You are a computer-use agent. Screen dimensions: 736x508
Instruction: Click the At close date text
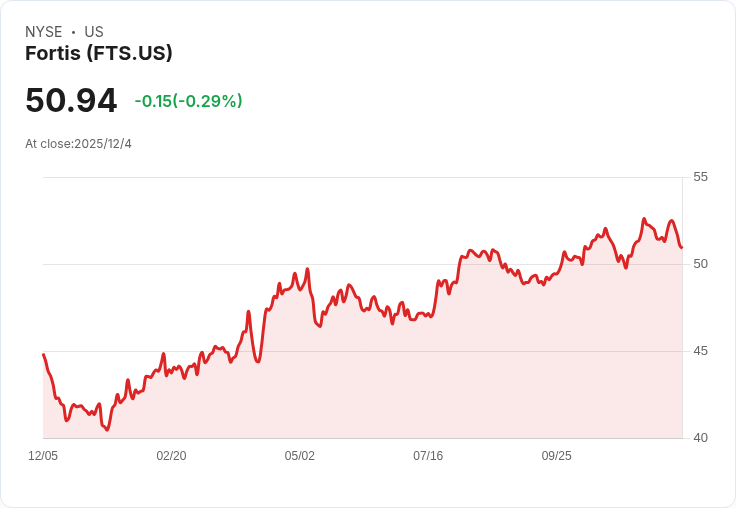(78, 144)
